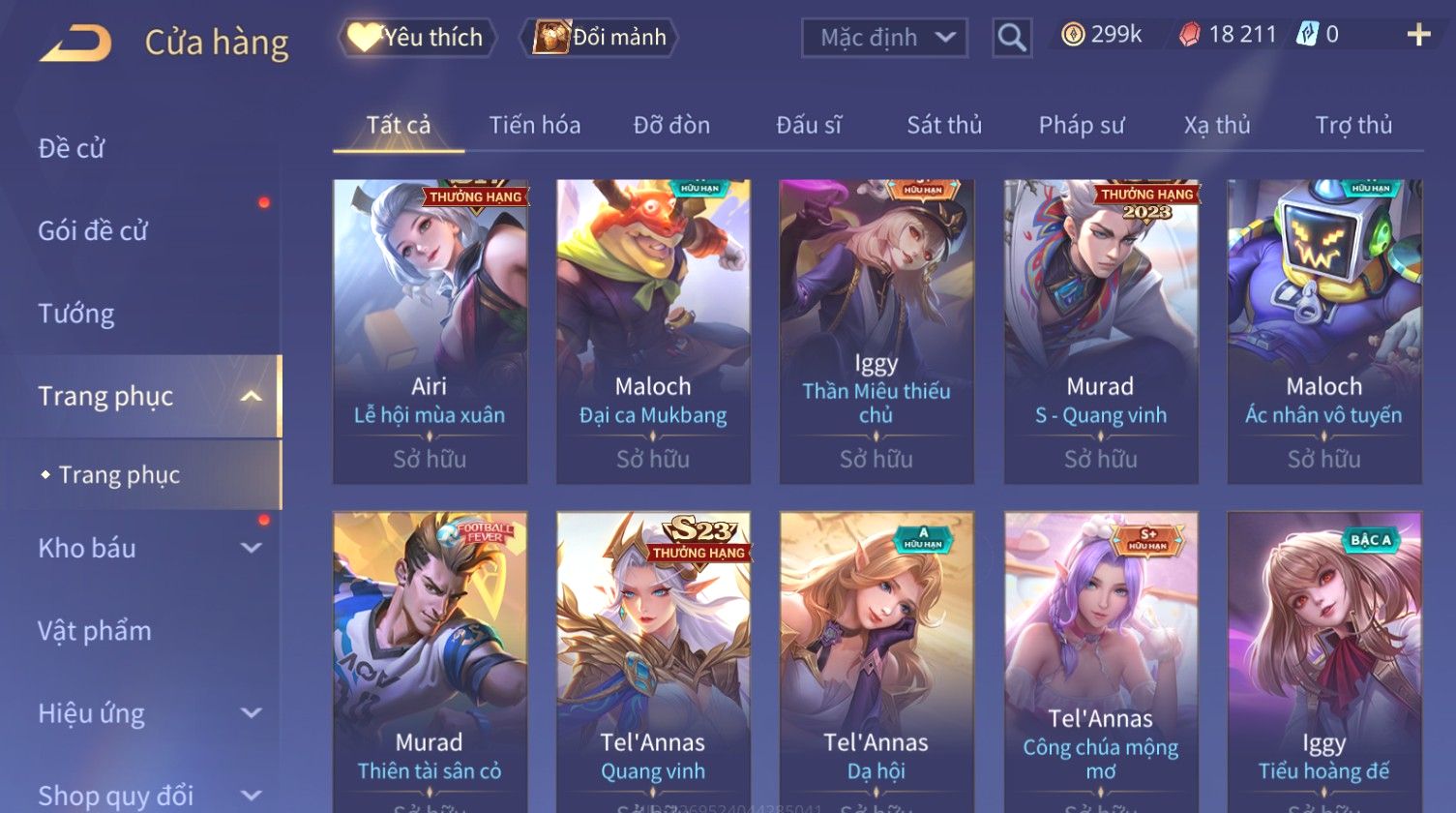Tap the blue voucher icon showing 0
The height and width of the screenshot is (813, 1456).
(1307, 35)
